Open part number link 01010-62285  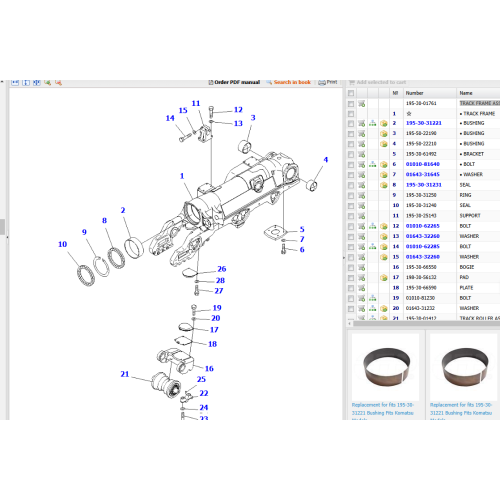tap(423, 247)
